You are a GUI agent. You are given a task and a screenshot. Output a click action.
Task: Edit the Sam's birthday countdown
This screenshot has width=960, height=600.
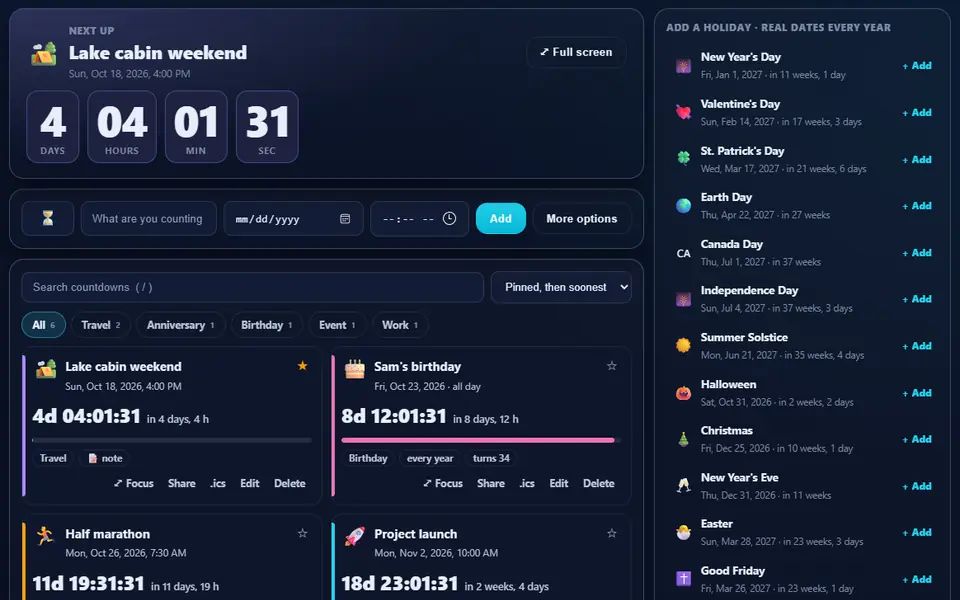[x=559, y=483]
